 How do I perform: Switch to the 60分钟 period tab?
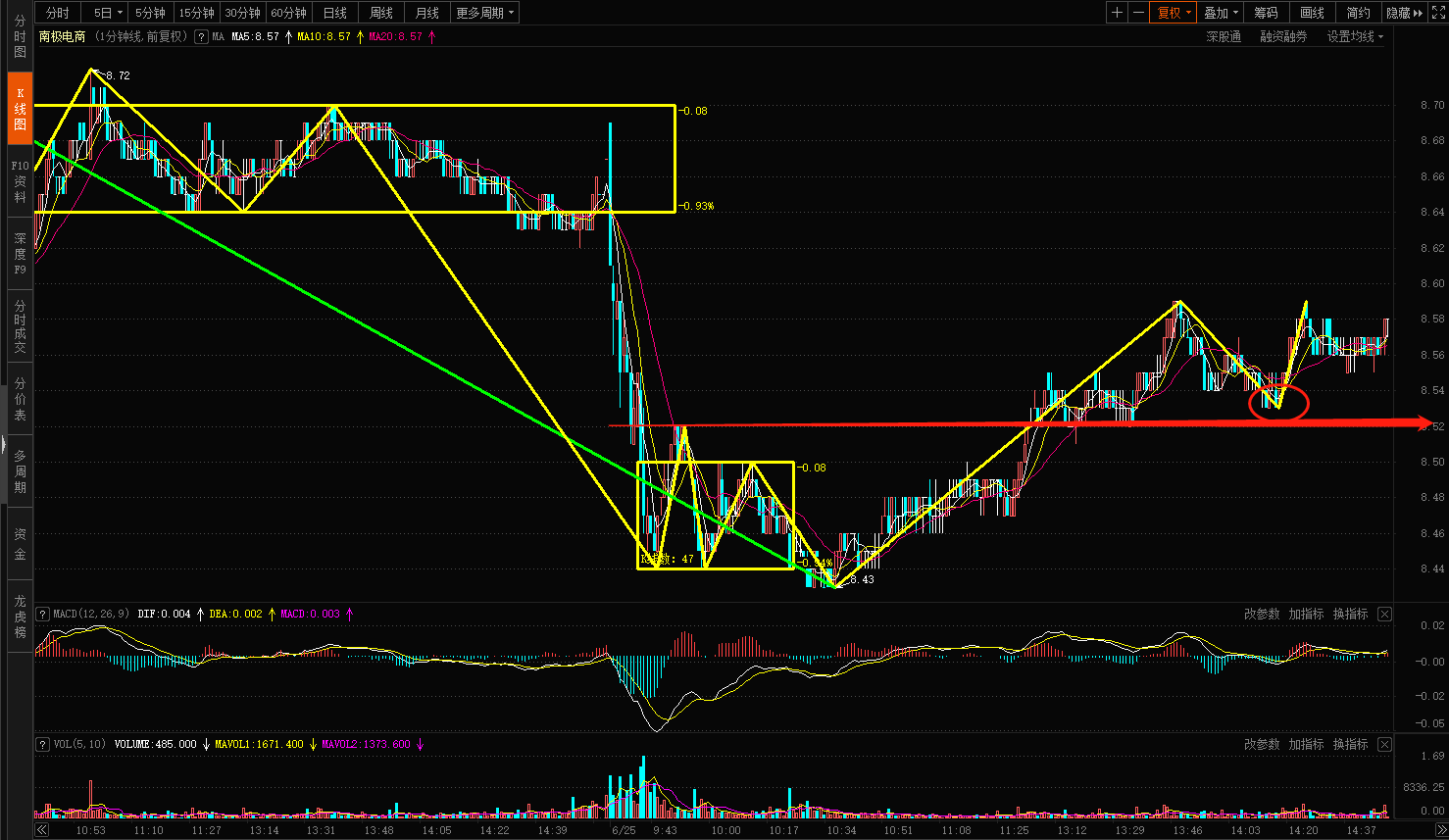(x=288, y=13)
